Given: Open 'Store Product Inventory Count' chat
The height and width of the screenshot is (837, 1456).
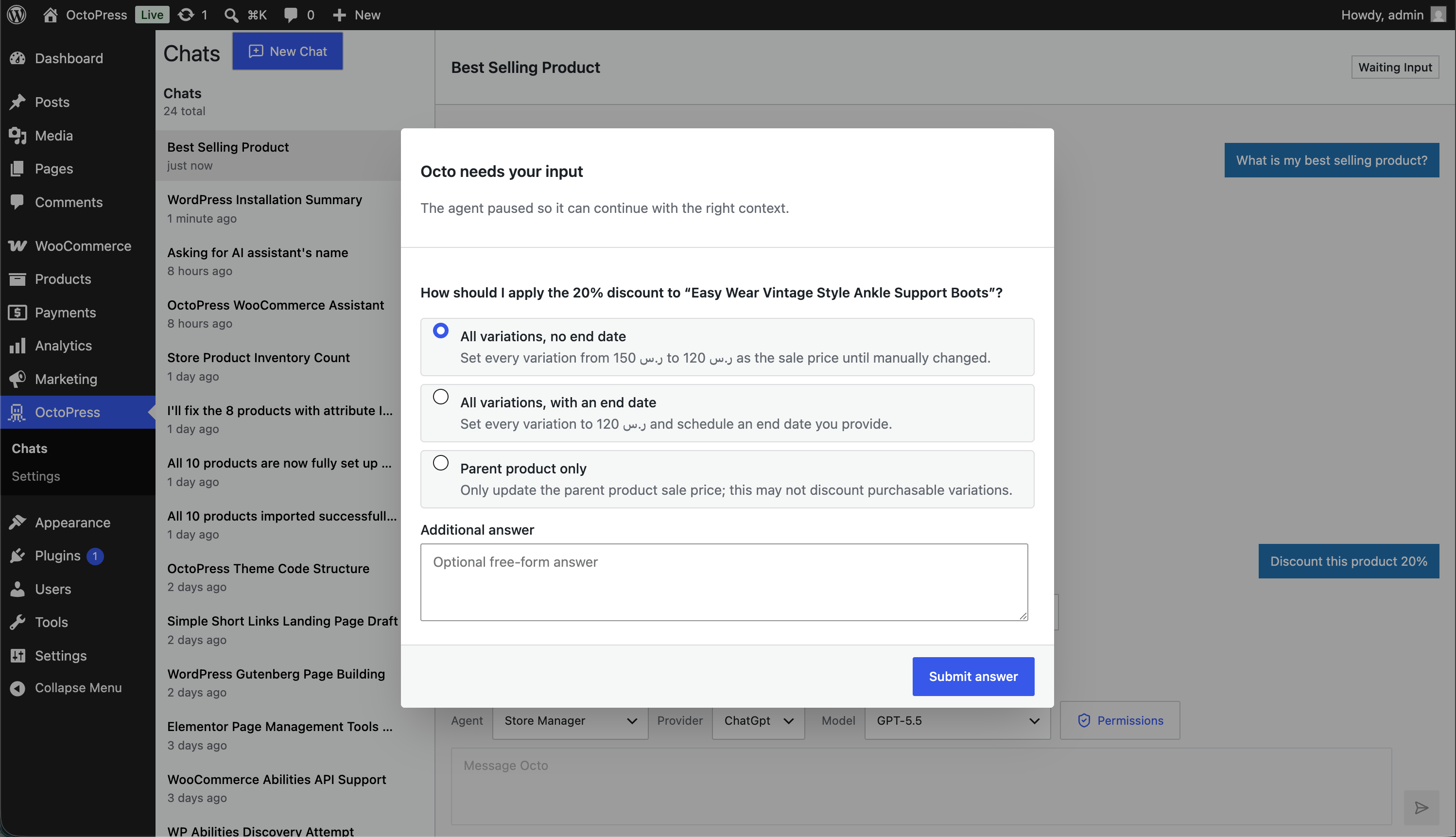Looking at the screenshot, I should [x=278, y=366].
